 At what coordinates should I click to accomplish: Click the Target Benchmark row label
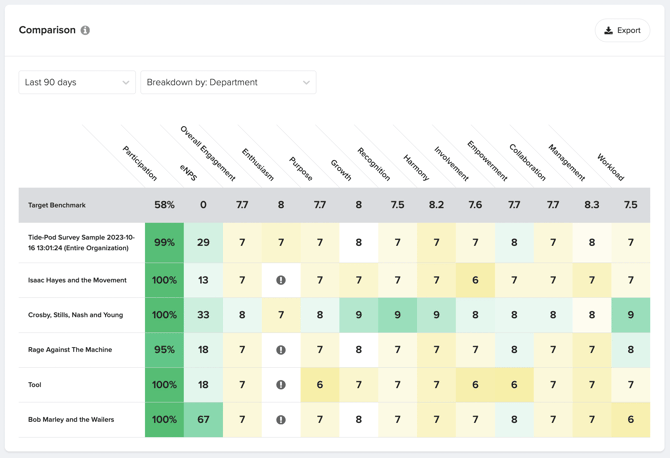click(57, 205)
